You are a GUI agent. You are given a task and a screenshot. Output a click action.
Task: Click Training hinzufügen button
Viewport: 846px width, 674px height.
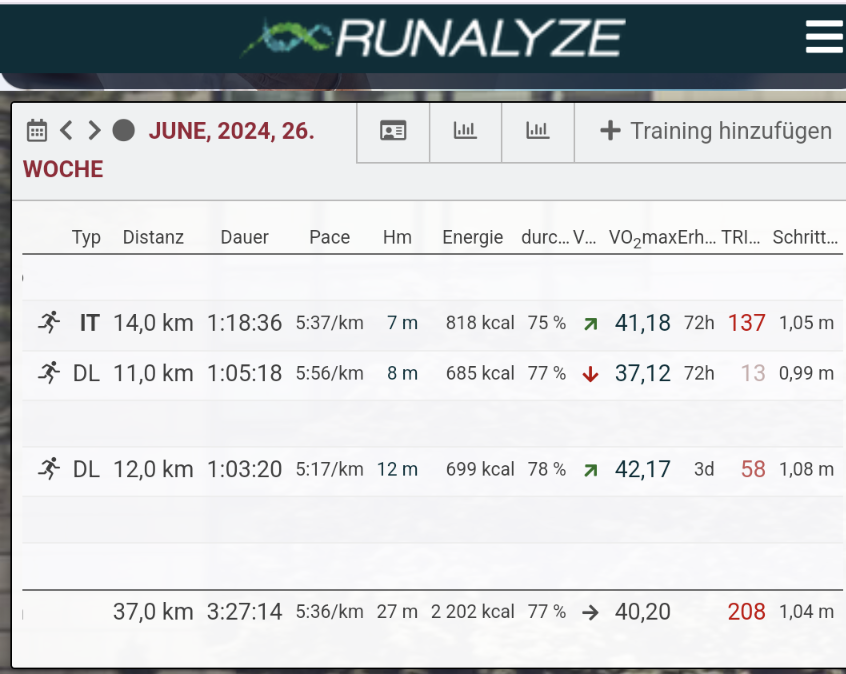[x=715, y=131]
